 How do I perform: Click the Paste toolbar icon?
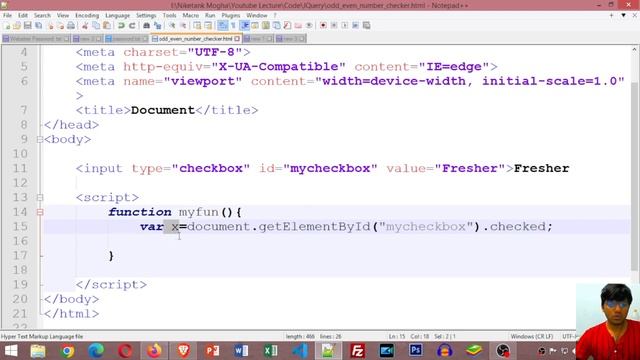[x=107, y=25]
